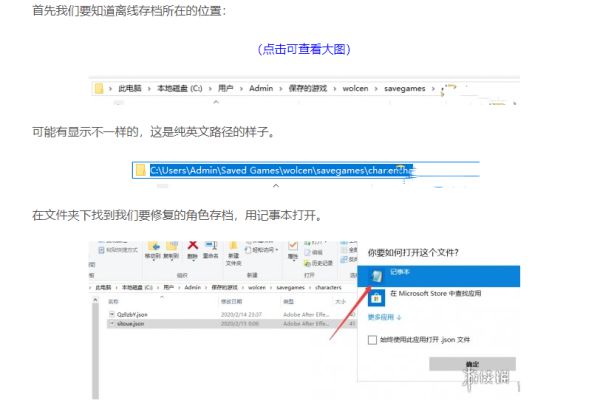Click folder icon in the English path address bar
The height and width of the screenshot is (406, 600).
pos(140,170)
